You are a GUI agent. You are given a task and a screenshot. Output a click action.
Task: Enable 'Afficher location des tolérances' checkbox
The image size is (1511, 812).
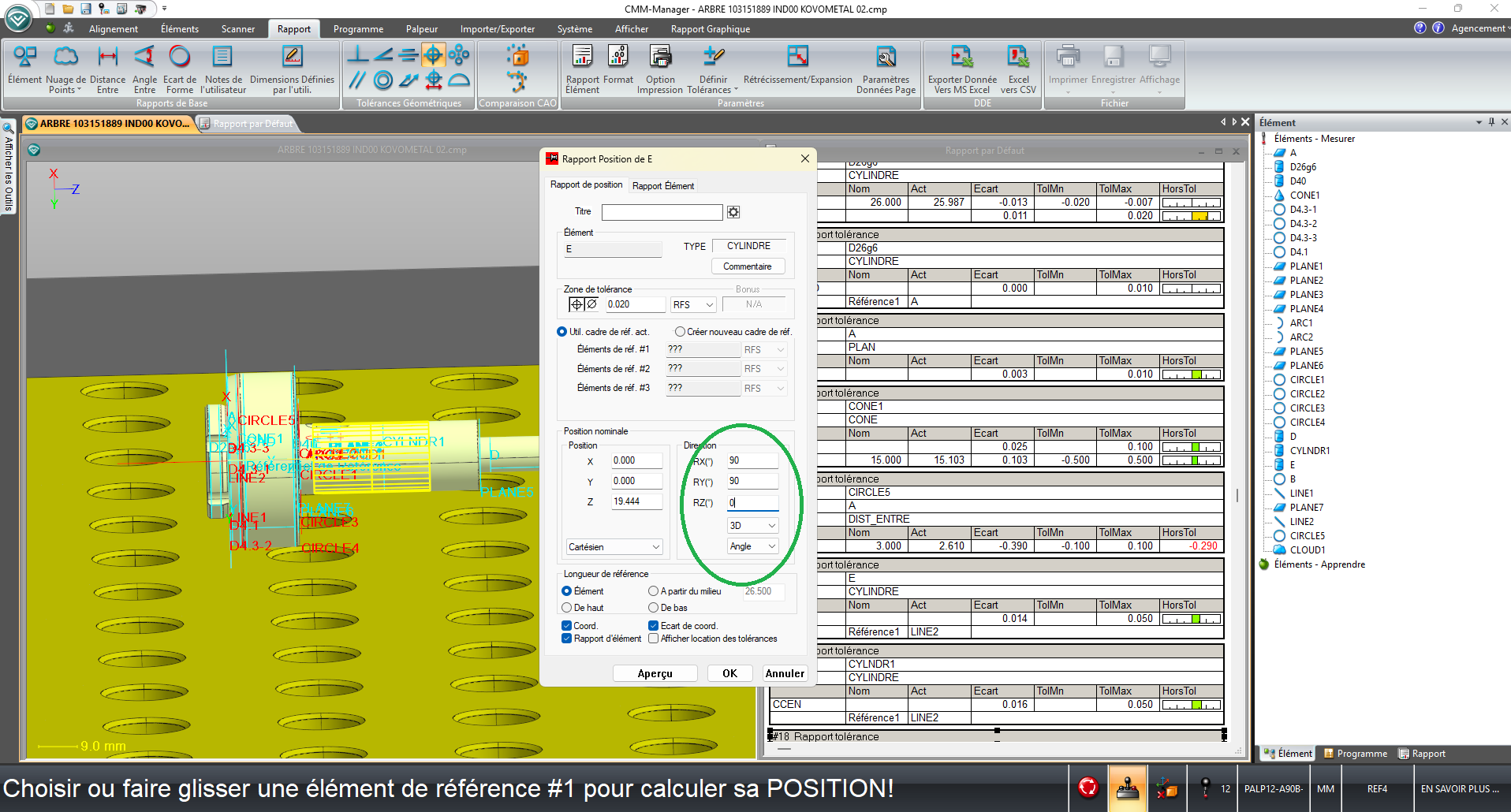click(653, 639)
